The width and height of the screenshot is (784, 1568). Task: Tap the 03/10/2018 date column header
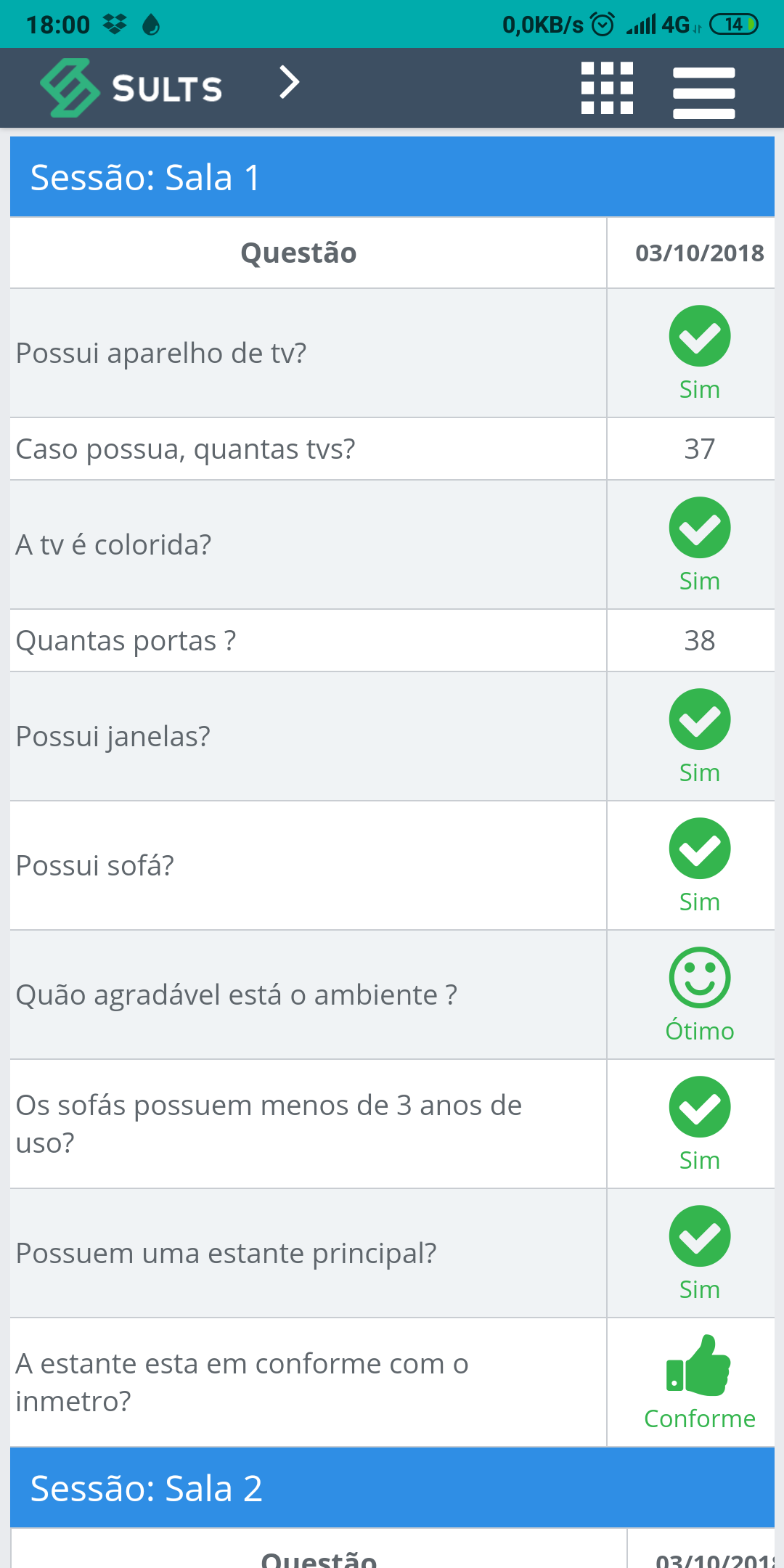pyautogui.click(x=700, y=253)
